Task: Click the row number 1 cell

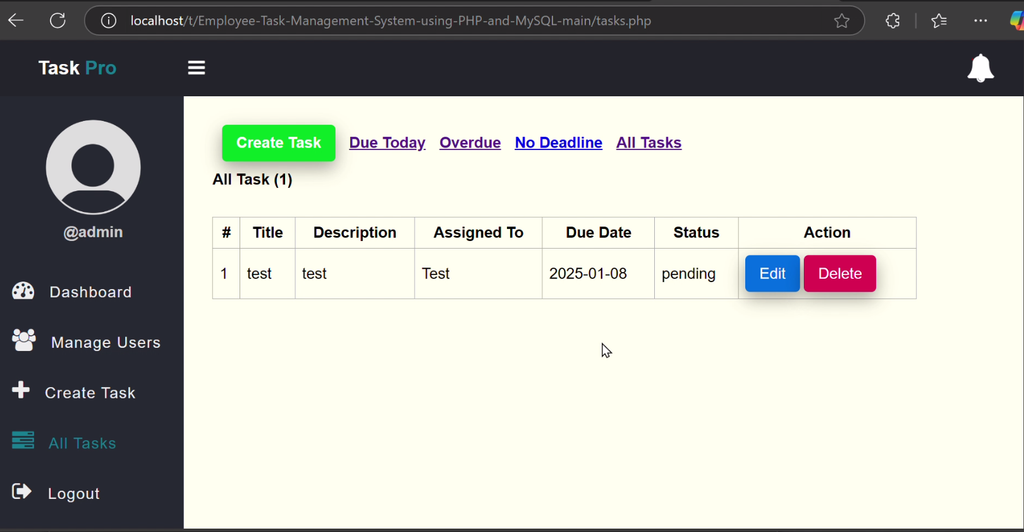Action: [226, 274]
